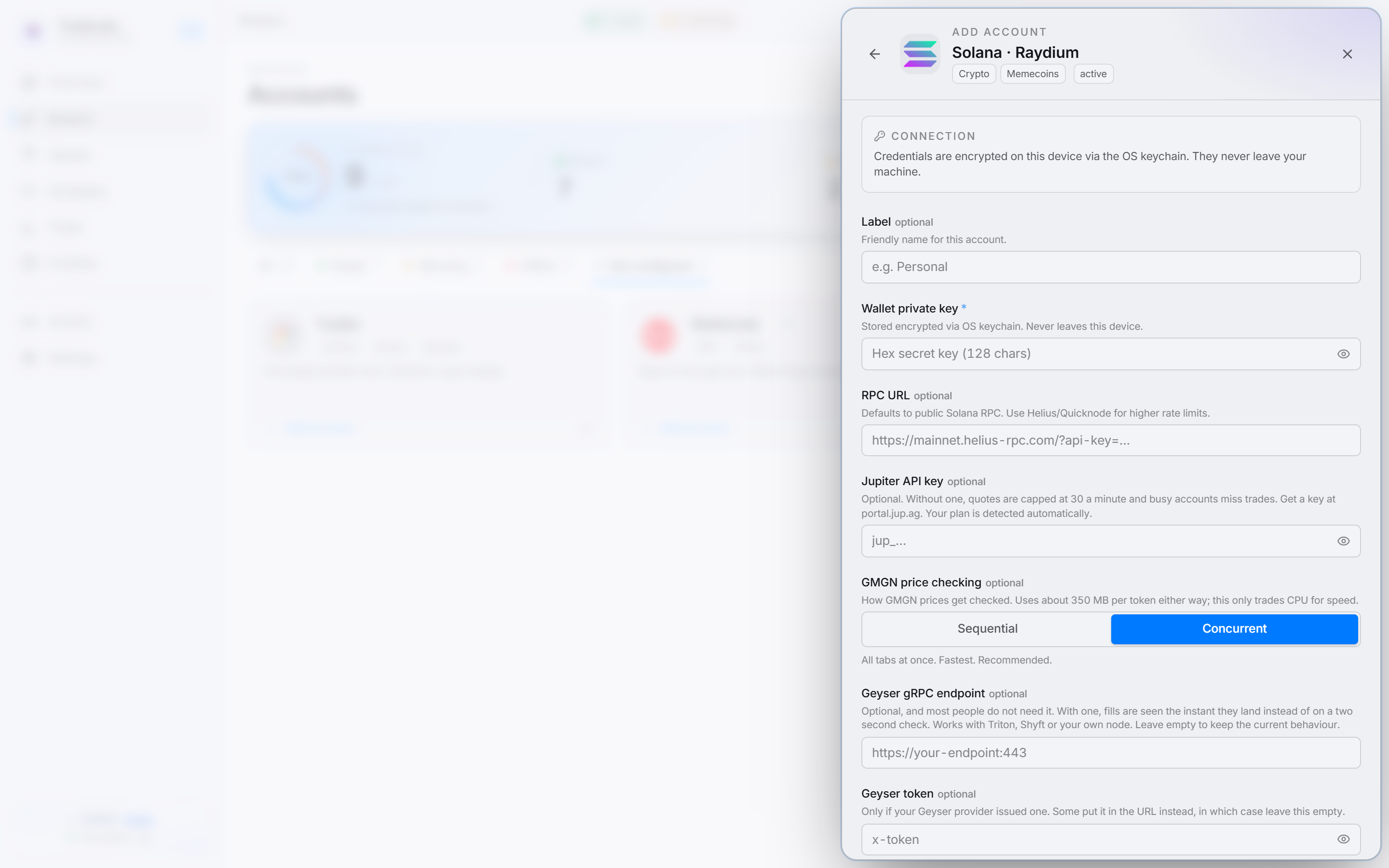
Task: Click the 'Friendly name for this account.' hint
Action: (933, 239)
